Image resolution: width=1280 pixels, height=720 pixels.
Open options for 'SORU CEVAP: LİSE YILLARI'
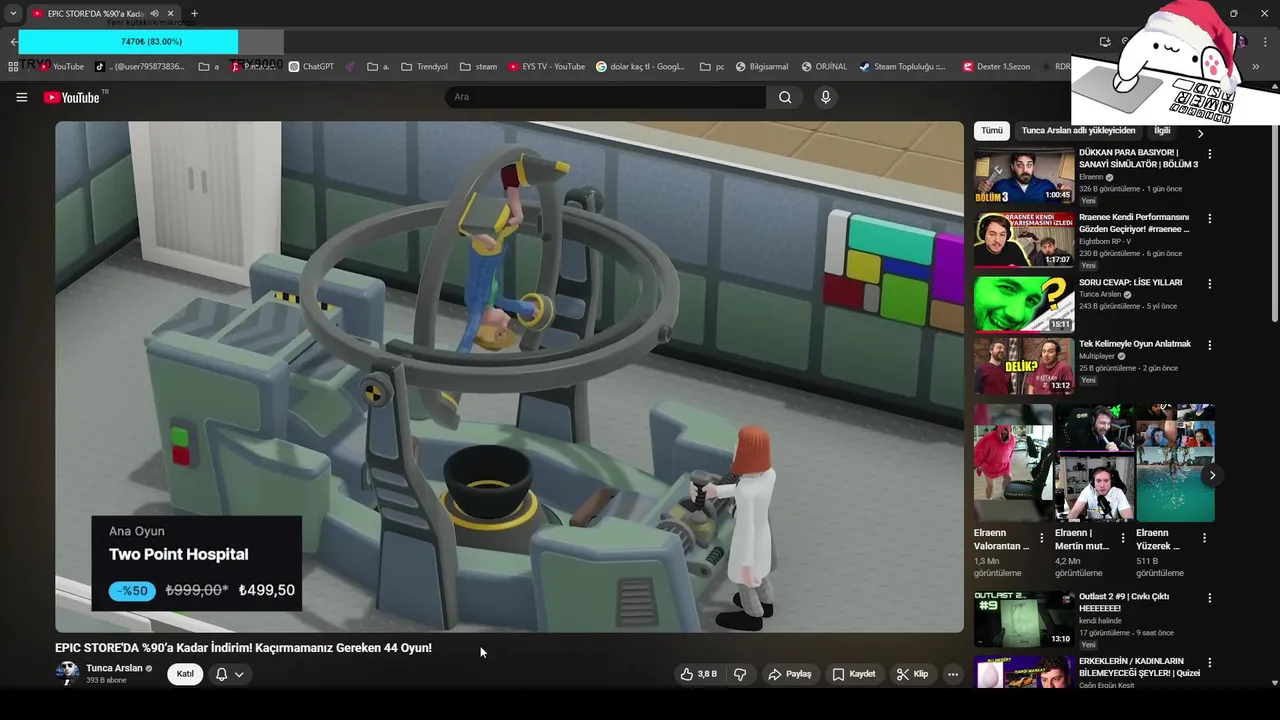pos(1209,284)
